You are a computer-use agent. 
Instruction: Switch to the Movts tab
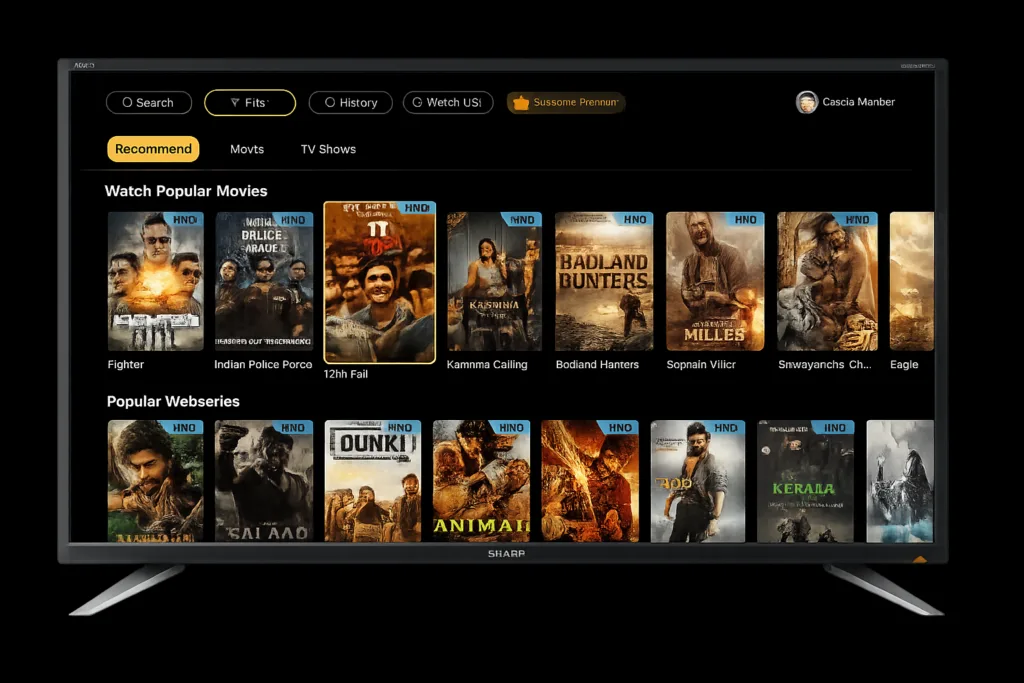pyautogui.click(x=247, y=149)
